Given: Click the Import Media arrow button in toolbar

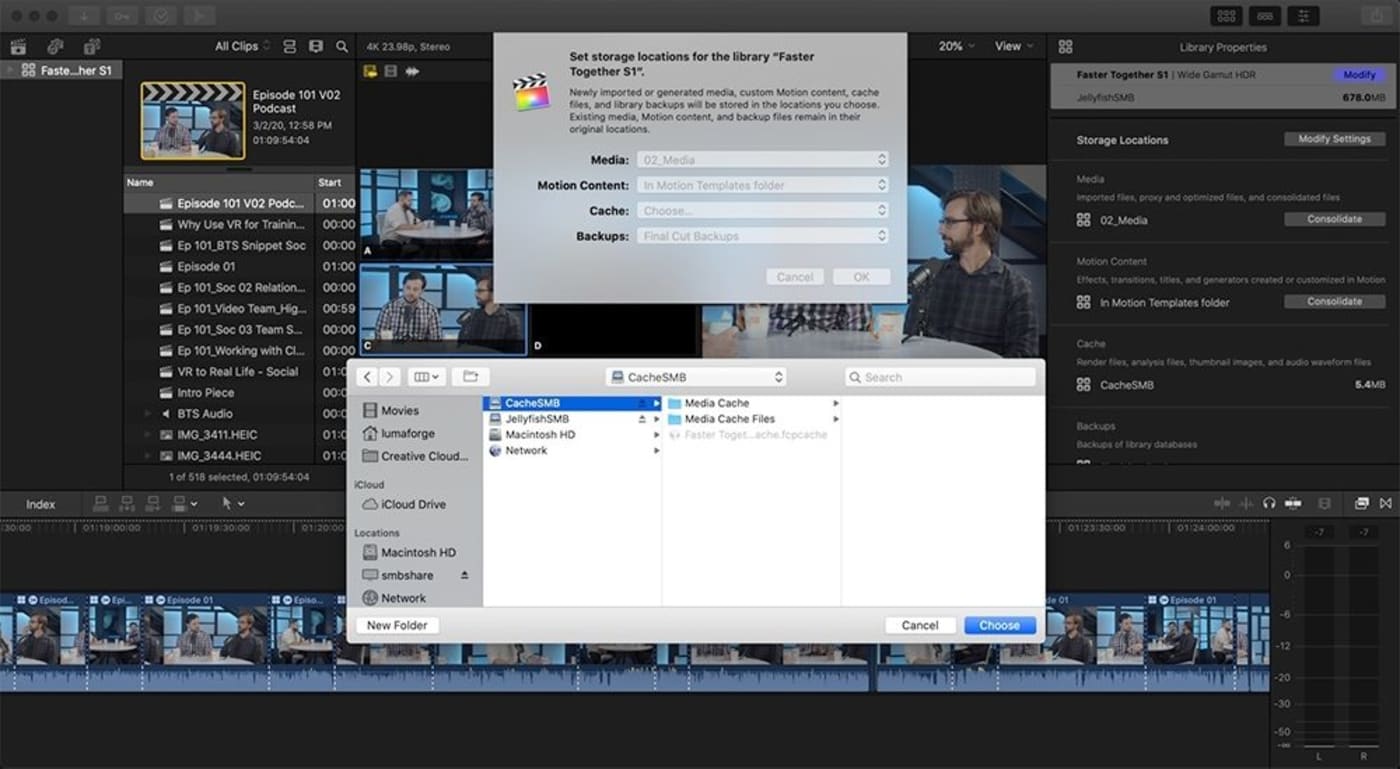Looking at the screenshot, I should point(84,16).
